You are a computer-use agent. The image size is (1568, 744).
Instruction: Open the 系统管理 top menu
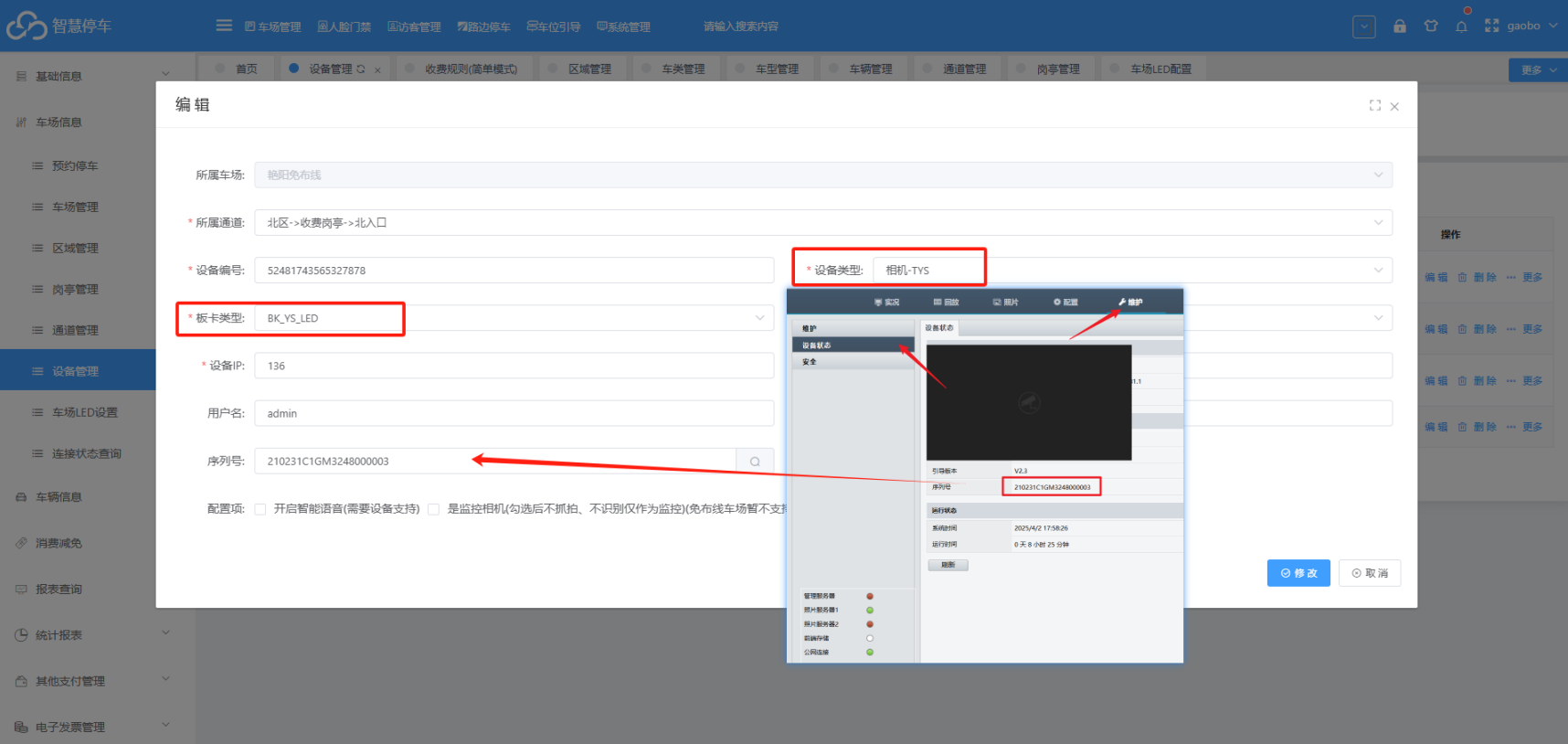click(x=624, y=27)
